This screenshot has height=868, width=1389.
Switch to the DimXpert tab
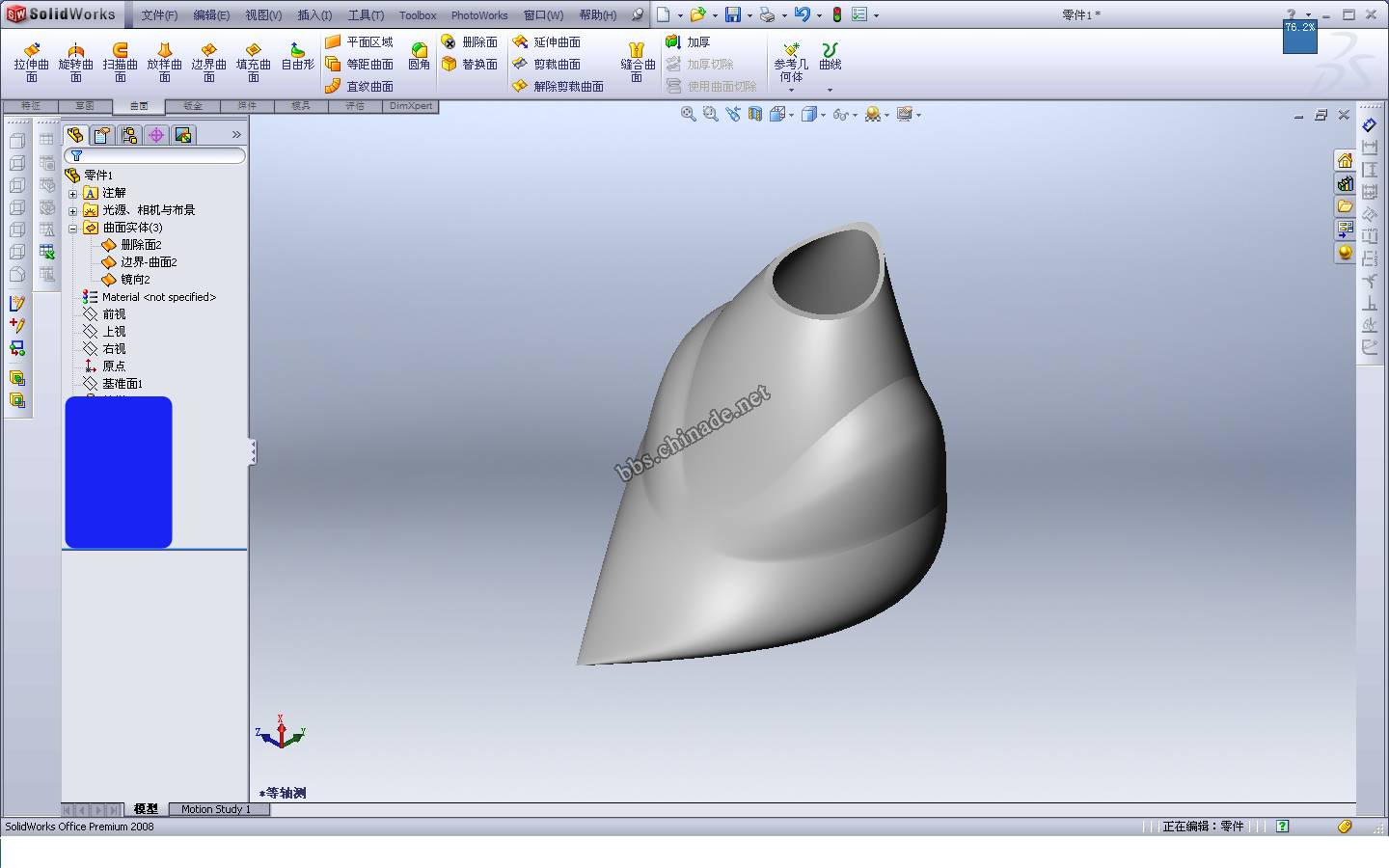point(411,106)
